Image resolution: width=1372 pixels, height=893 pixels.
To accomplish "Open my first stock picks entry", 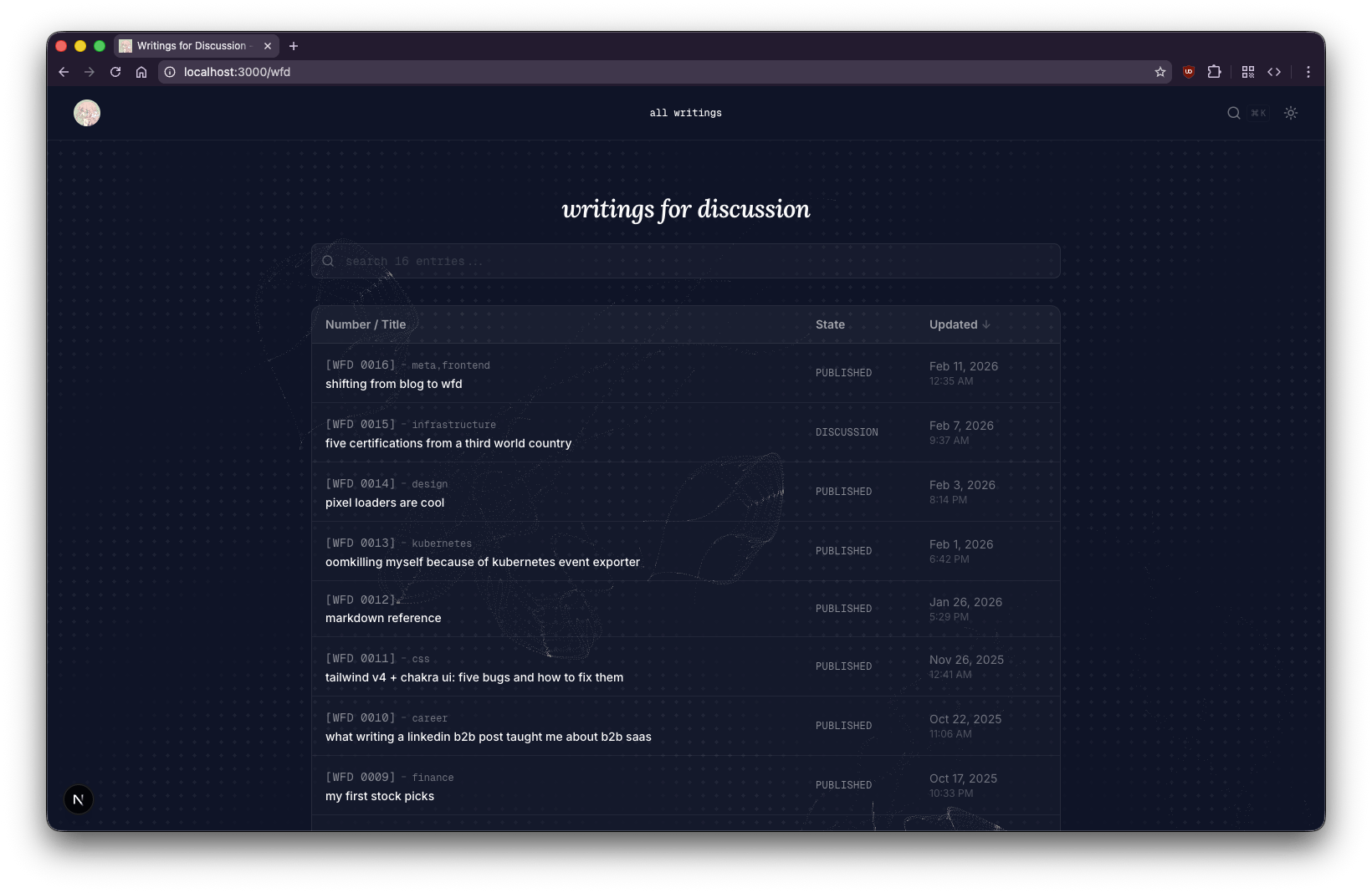I will pyautogui.click(x=380, y=796).
